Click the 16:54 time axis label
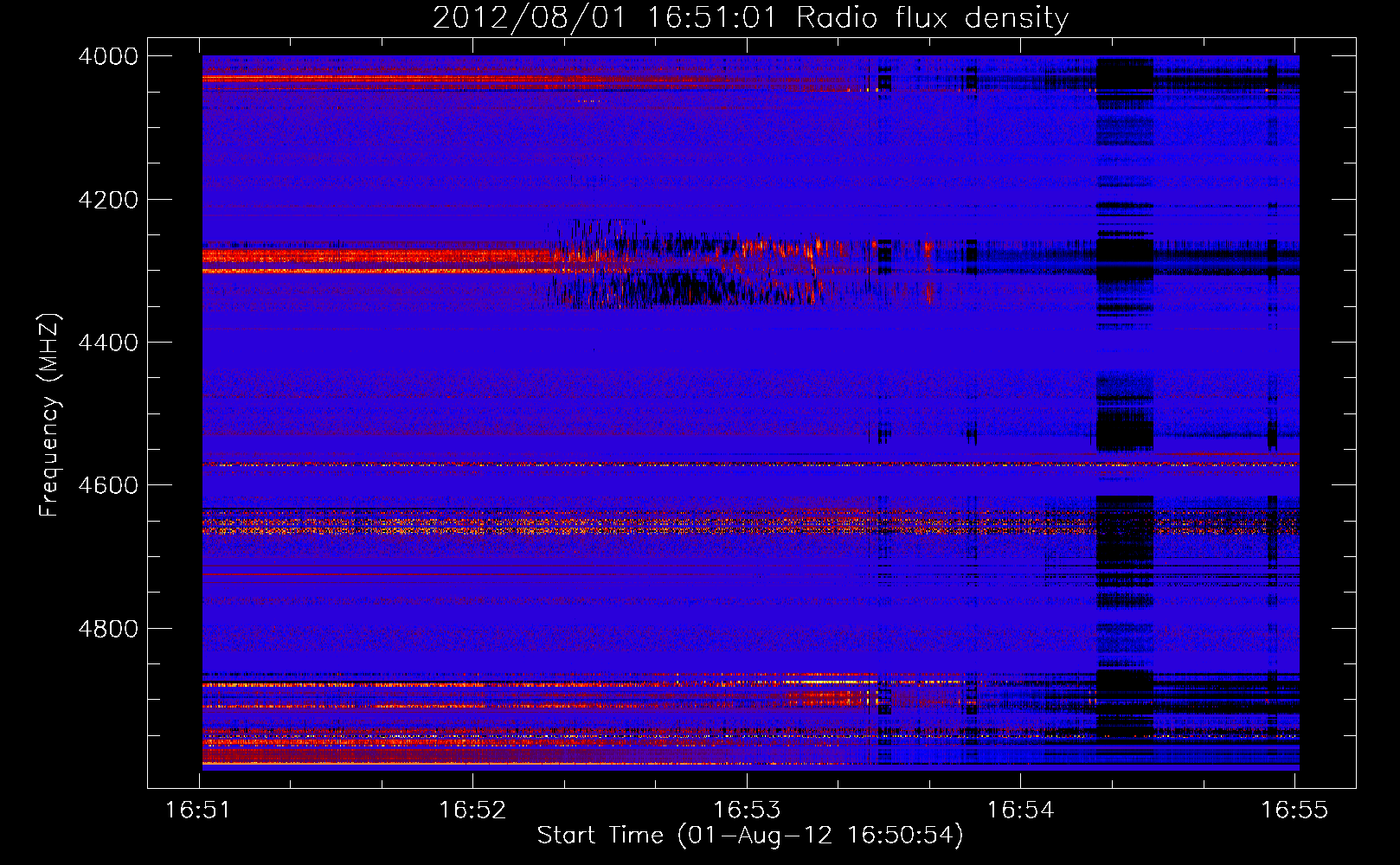 (1021, 811)
